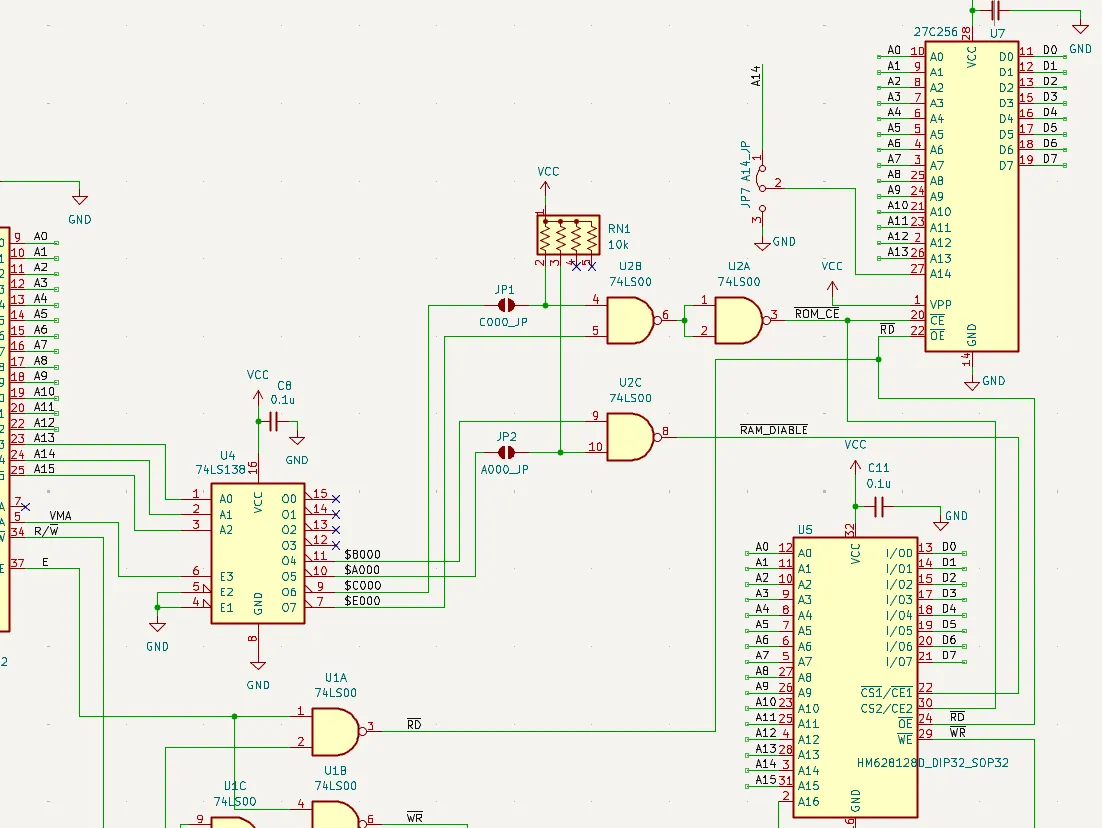Screen dimensions: 1102x828
Task: Click the VMA net label
Action: point(60,516)
